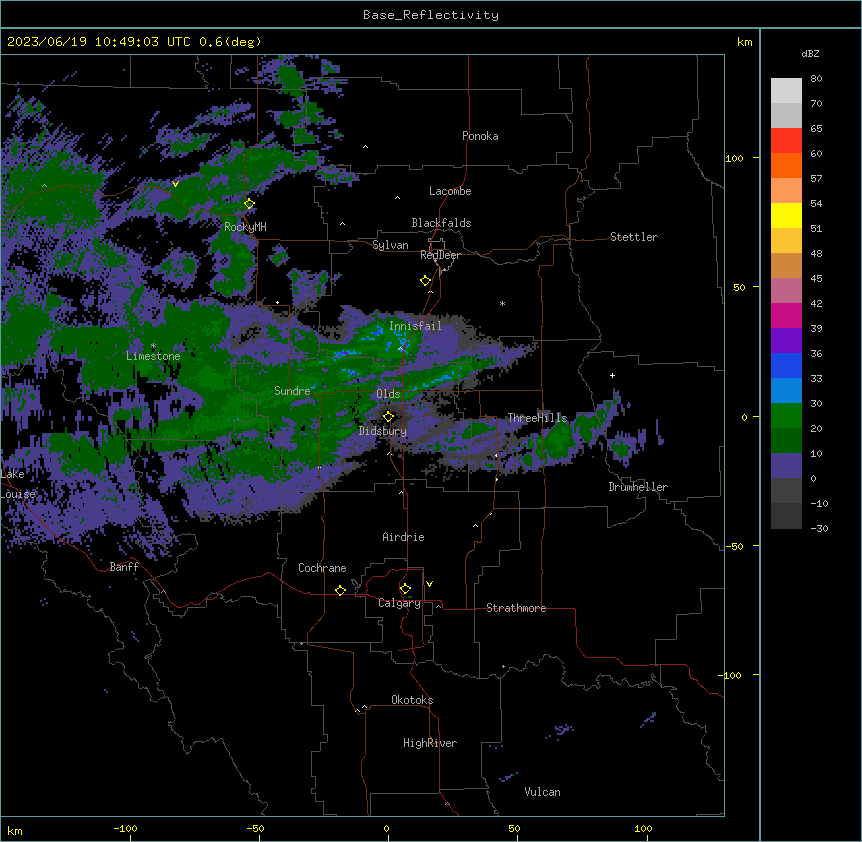
Task: Click the yellow v marker northwest of RockyMH
Action: tap(175, 184)
